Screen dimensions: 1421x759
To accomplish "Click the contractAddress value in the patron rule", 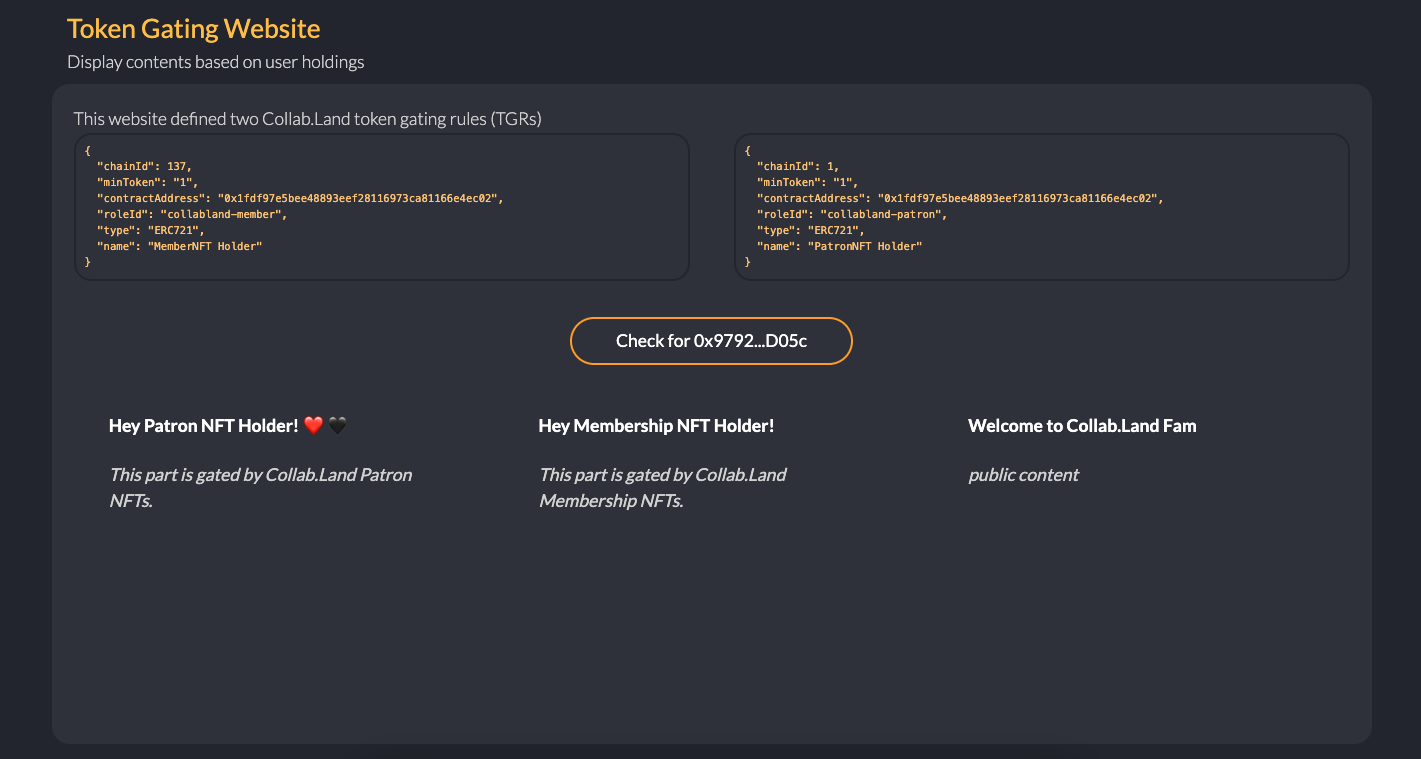I will coord(1019,198).
